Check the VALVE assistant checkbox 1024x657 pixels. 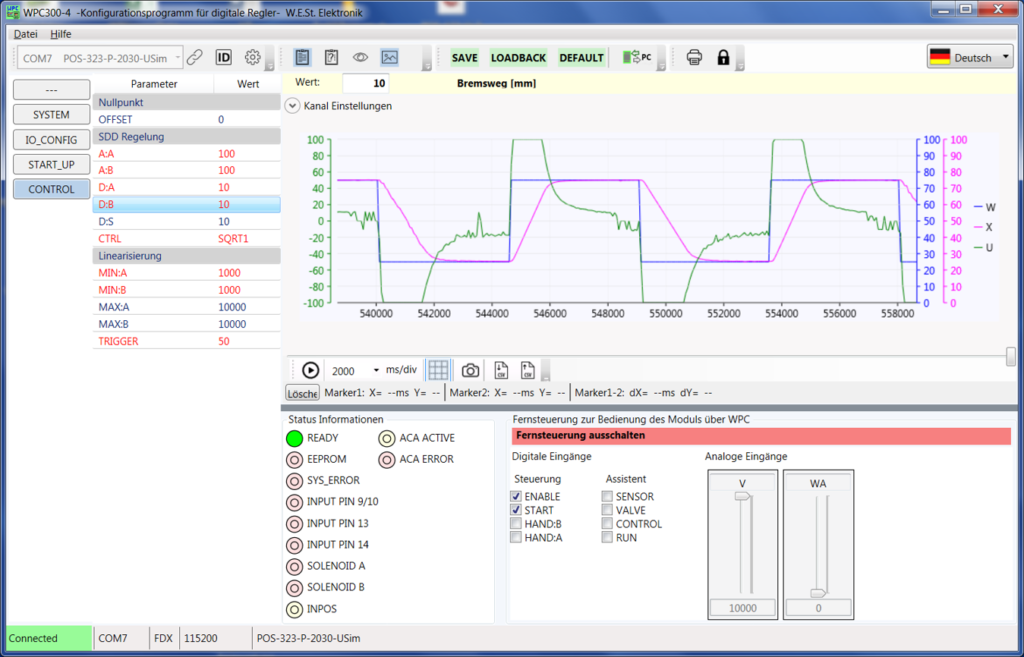pyautogui.click(x=607, y=510)
